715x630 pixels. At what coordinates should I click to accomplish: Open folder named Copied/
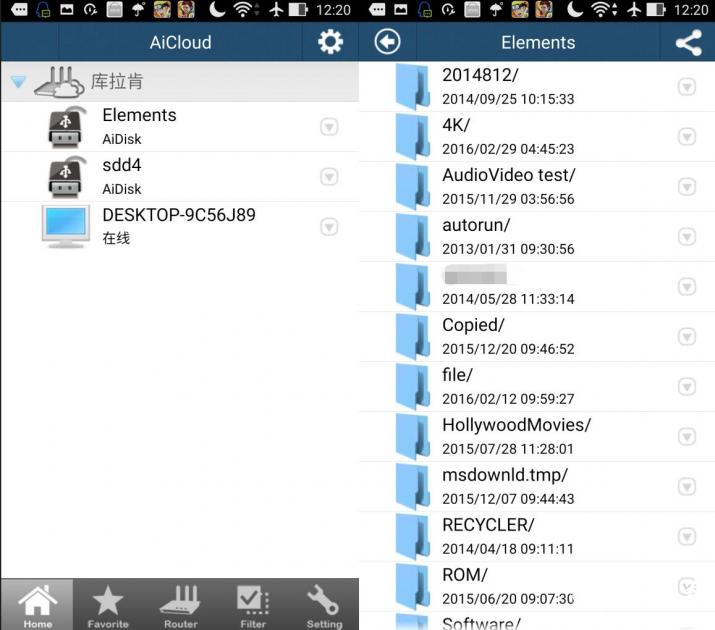point(537,337)
